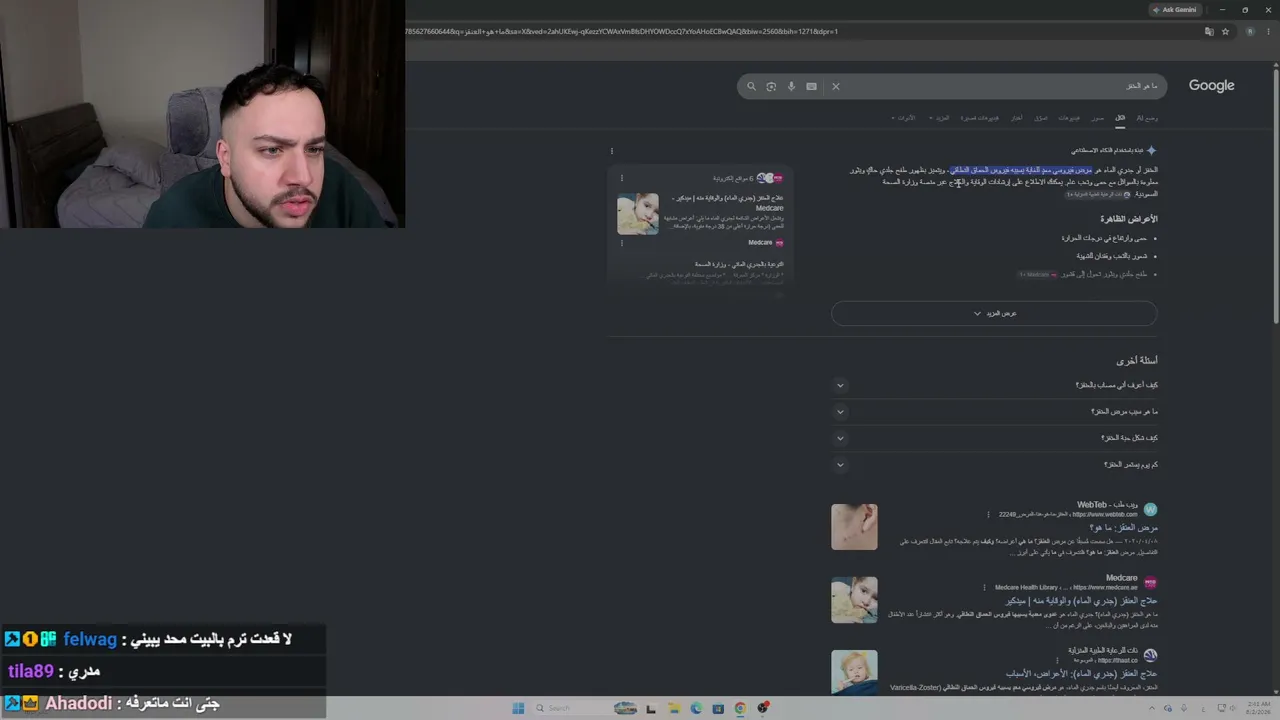Open options for the sources list header
The width and height of the screenshot is (1280, 720).
[622, 178]
